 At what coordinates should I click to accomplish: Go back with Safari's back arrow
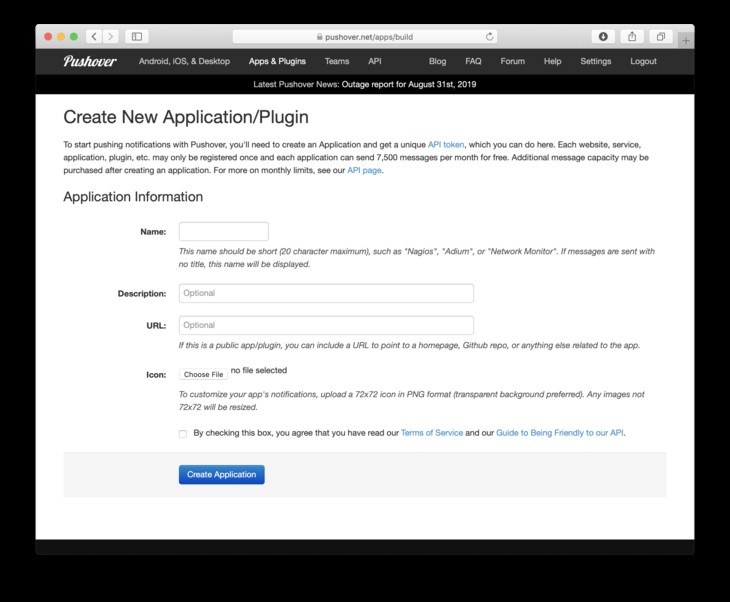point(94,36)
